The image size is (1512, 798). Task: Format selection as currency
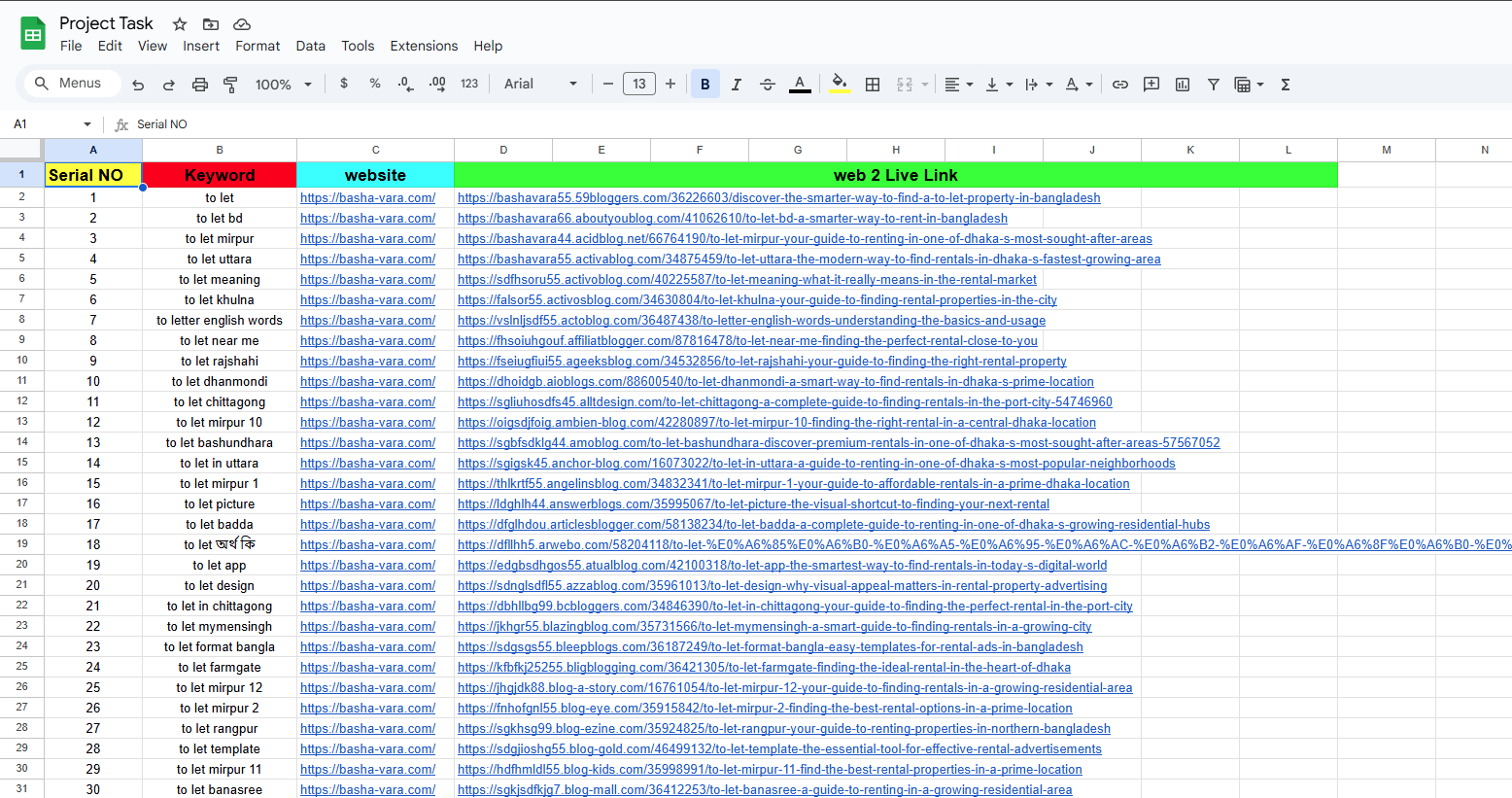tap(343, 84)
